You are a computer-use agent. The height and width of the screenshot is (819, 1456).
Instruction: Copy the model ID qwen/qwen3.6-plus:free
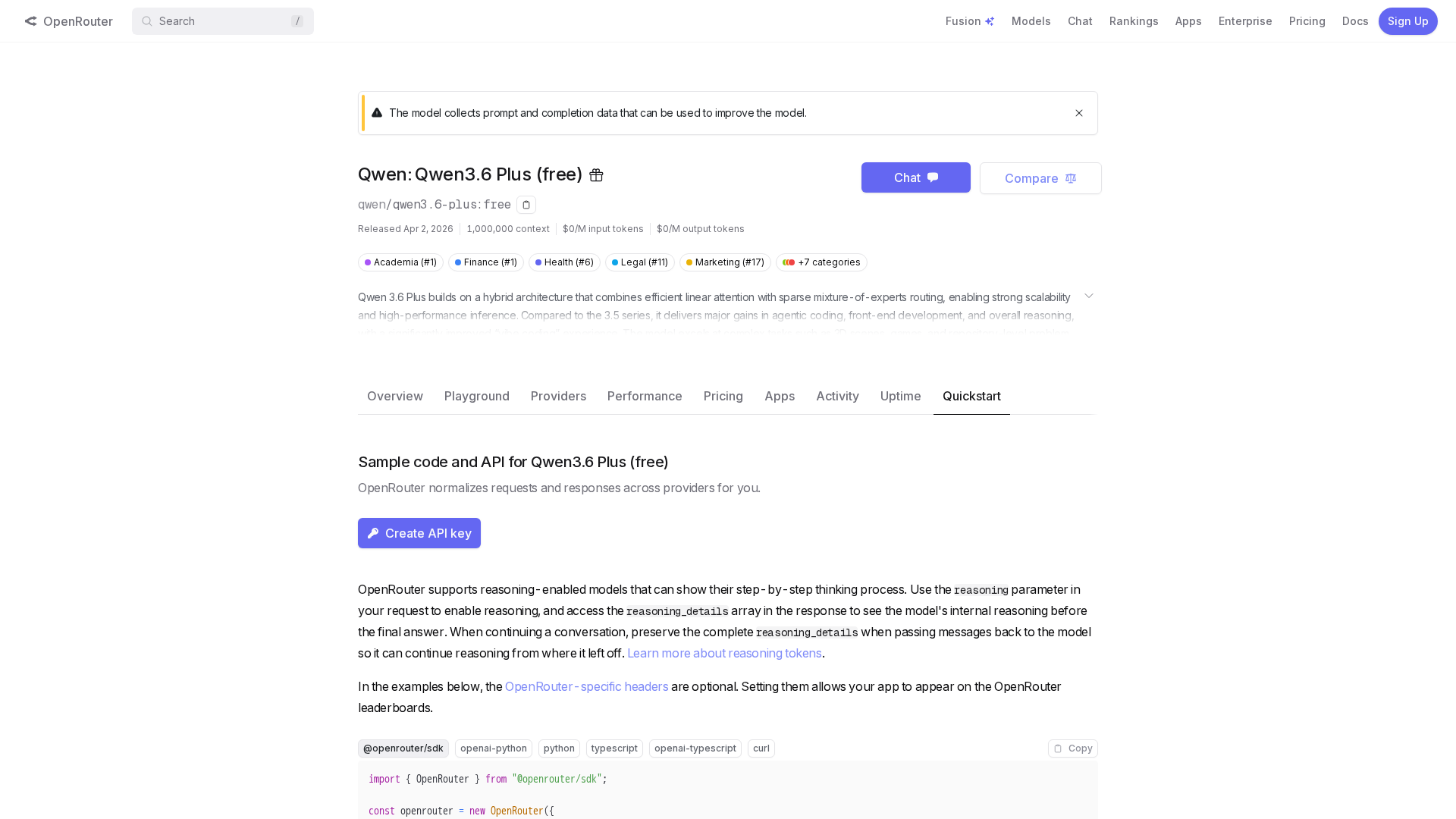pyautogui.click(x=526, y=205)
